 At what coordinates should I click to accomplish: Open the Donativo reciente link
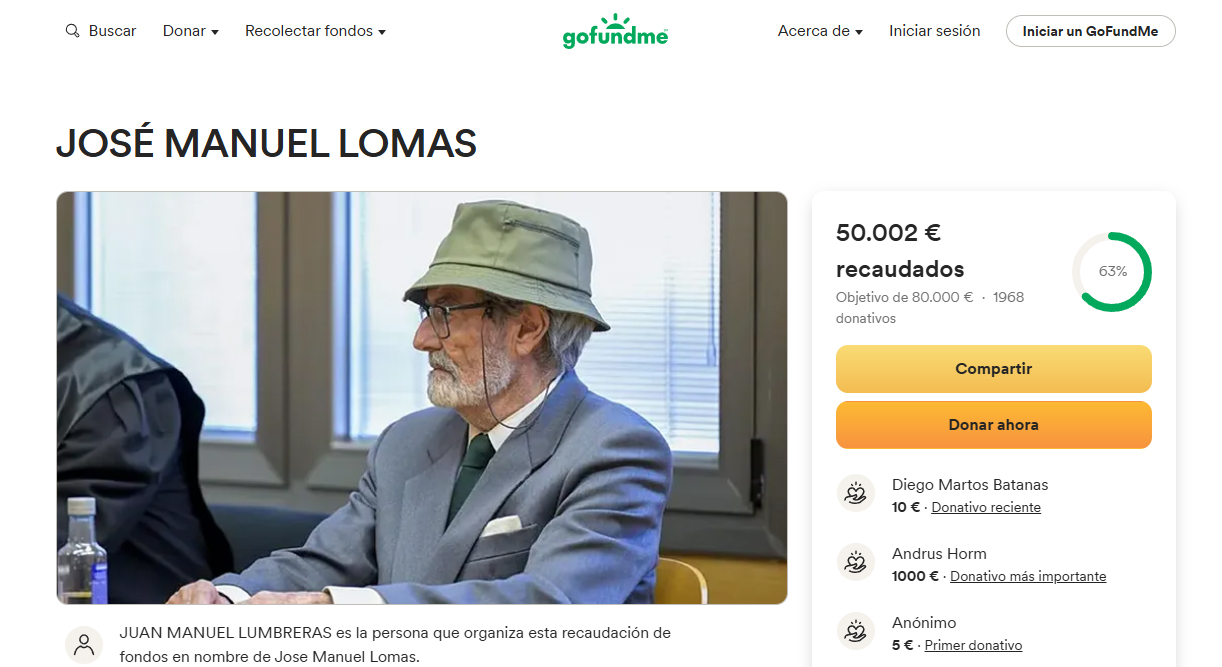[986, 507]
